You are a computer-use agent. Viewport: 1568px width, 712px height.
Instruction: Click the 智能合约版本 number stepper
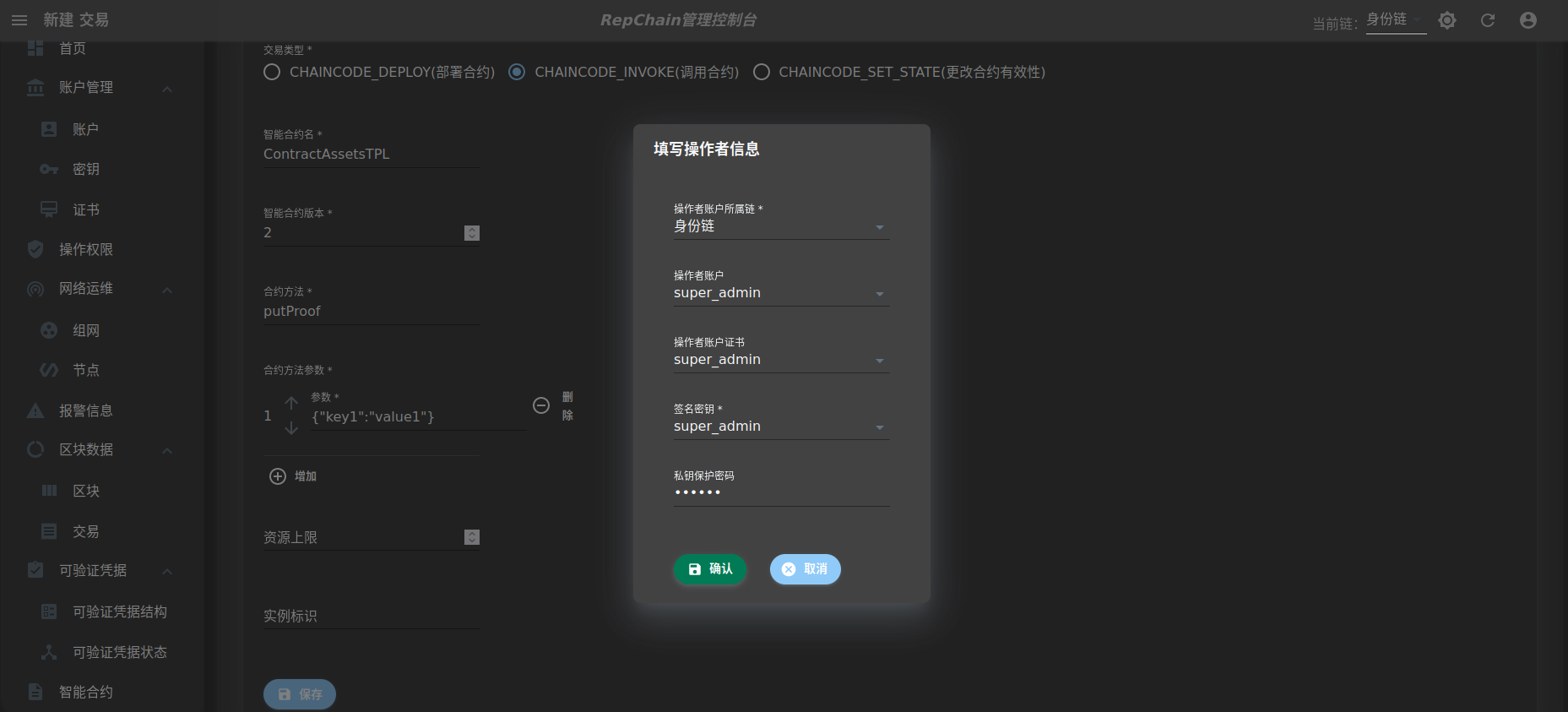click(472, 232)
